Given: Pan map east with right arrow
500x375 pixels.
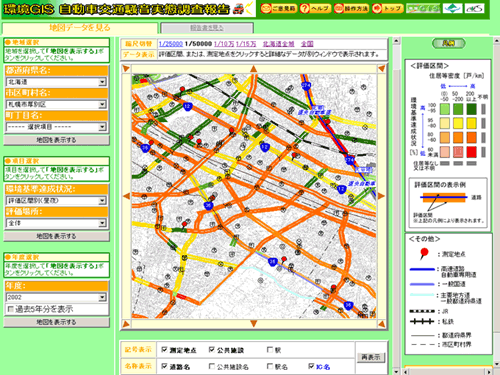Looking at the screenshot, I should [381, 196].
